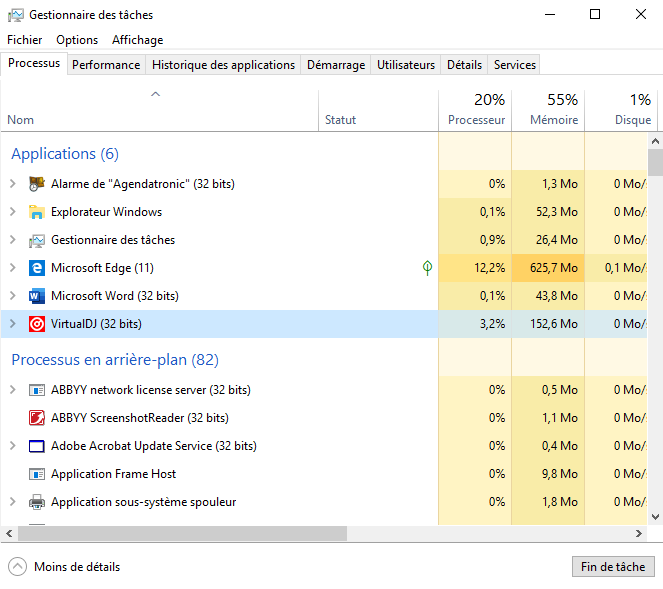Click the 625,7 Mo memory cell
The width and height of the screenshot is (663, 589).
[548, 268]
